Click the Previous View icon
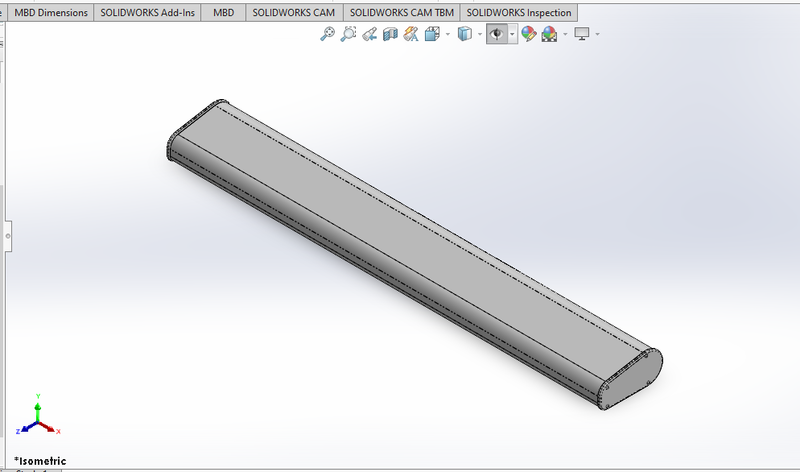Screen dimensions: 800x472 click(x=370, y=34)
